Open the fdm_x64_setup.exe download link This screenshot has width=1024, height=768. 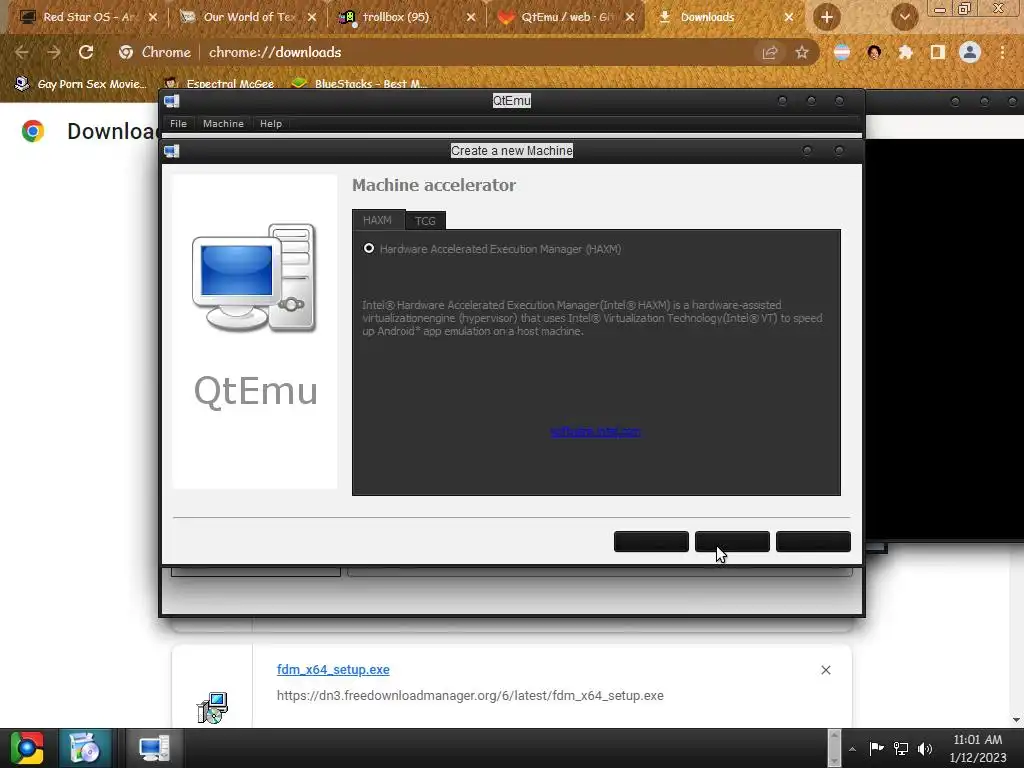pyautogui.click(x=333, y=669)
